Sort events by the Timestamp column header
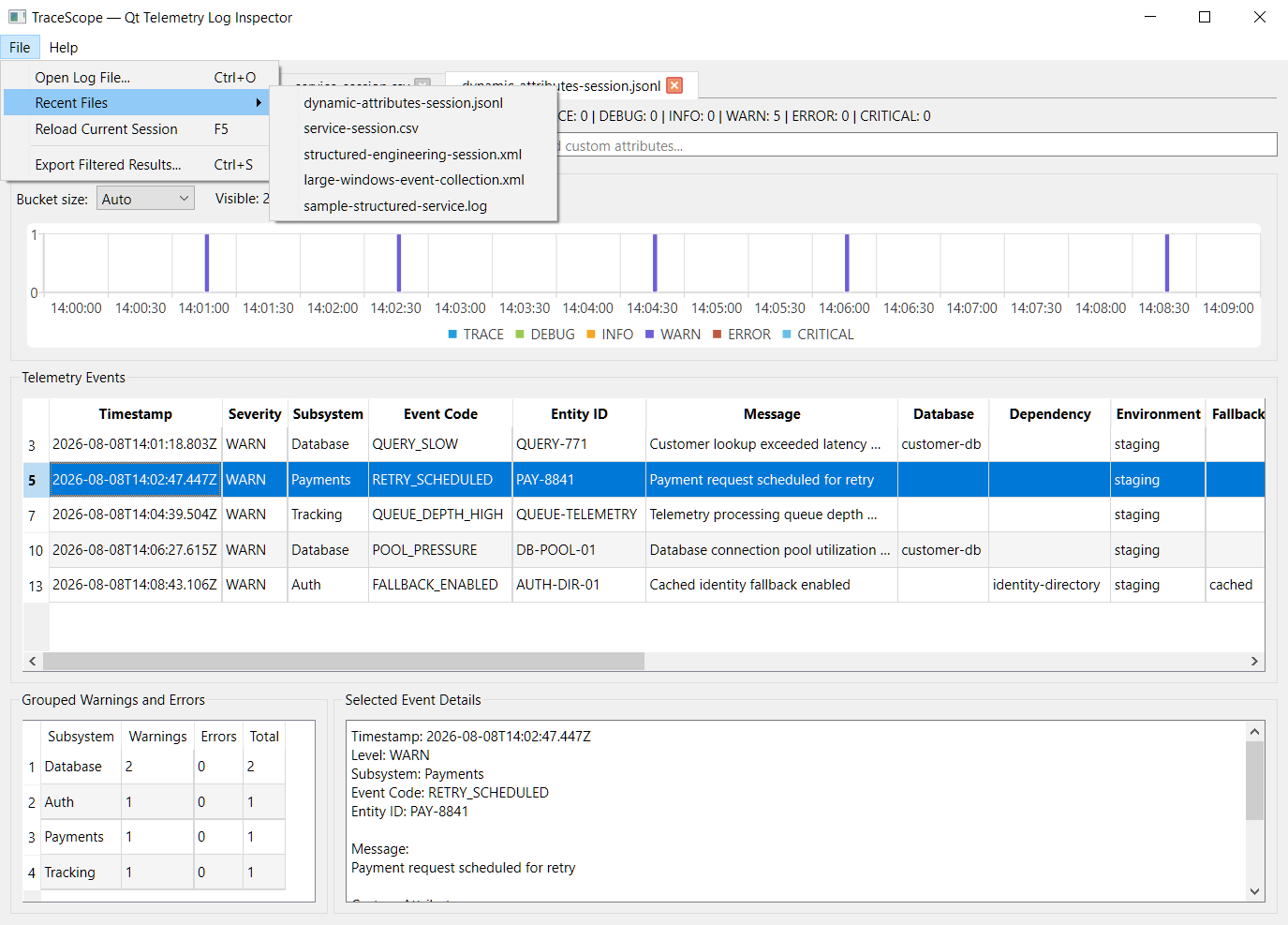Image resolution: width=1288 pixels, height=925 pixels. tap(136, 414)
